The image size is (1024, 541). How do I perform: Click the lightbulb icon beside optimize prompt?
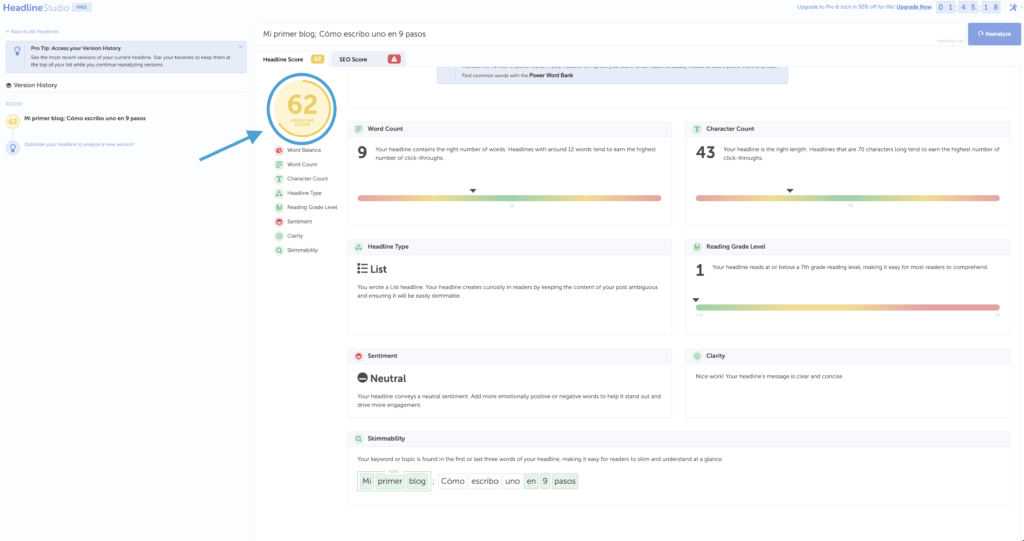[13, 146]
